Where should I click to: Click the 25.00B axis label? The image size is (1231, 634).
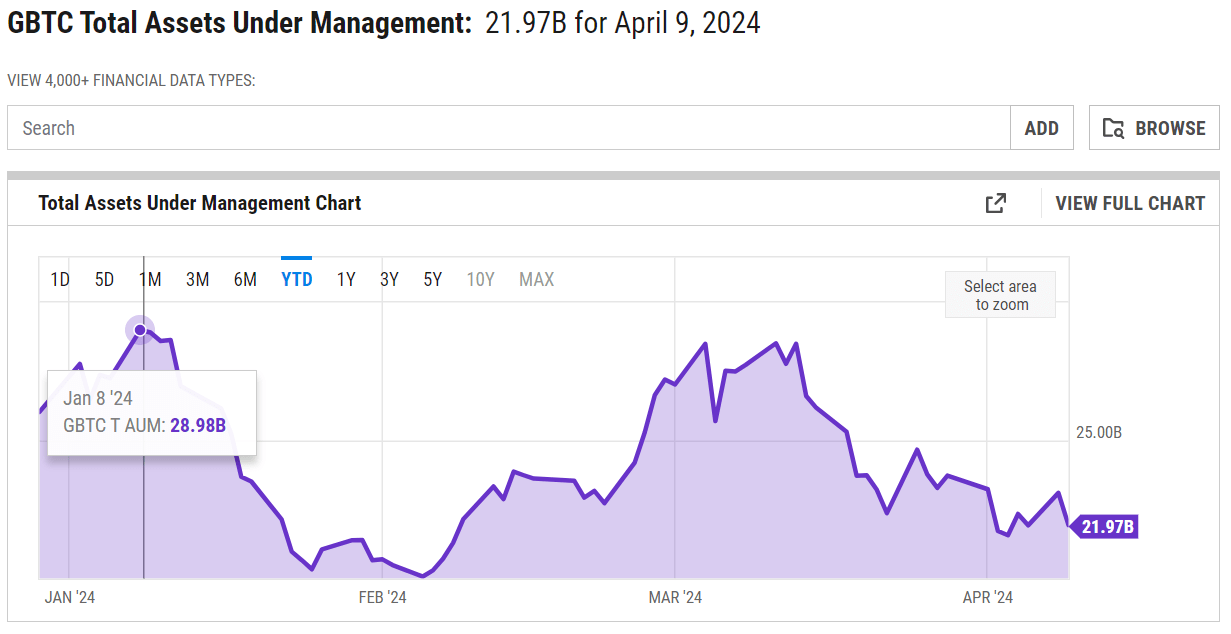coord(1097,432)
